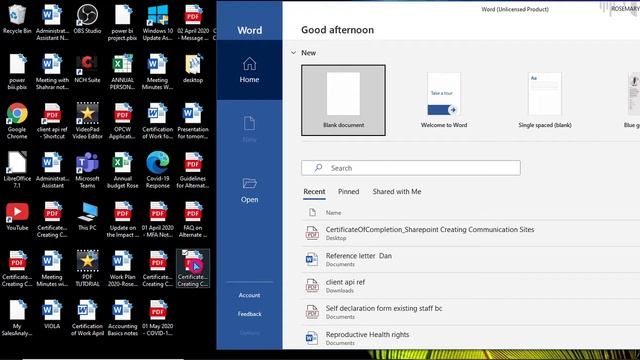Select the This PC desktop icon
Viewport: 640px width, 360px height.
click(87, 216)
